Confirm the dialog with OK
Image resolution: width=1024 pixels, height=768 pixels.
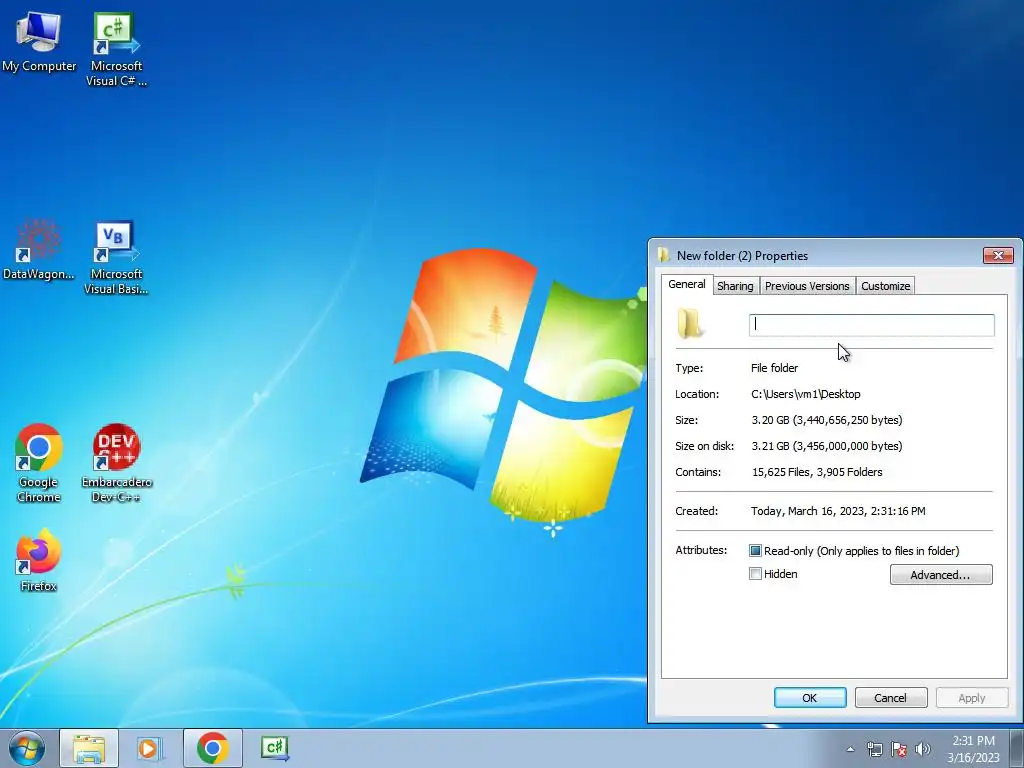[810, 697]
